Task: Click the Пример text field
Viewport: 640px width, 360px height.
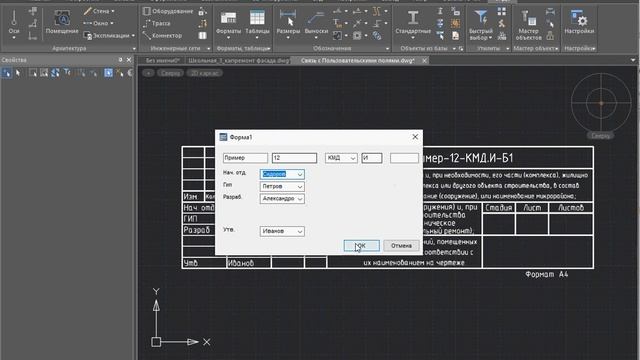Action: (245, 158)
